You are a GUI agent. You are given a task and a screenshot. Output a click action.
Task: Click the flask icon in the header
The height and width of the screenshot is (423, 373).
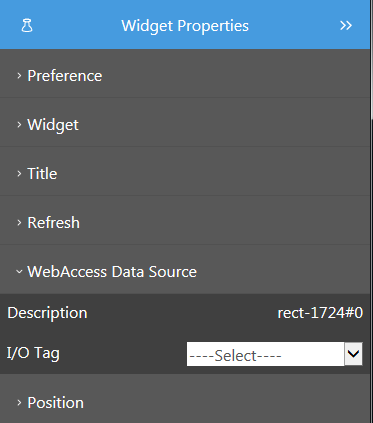tap(27, 26)
